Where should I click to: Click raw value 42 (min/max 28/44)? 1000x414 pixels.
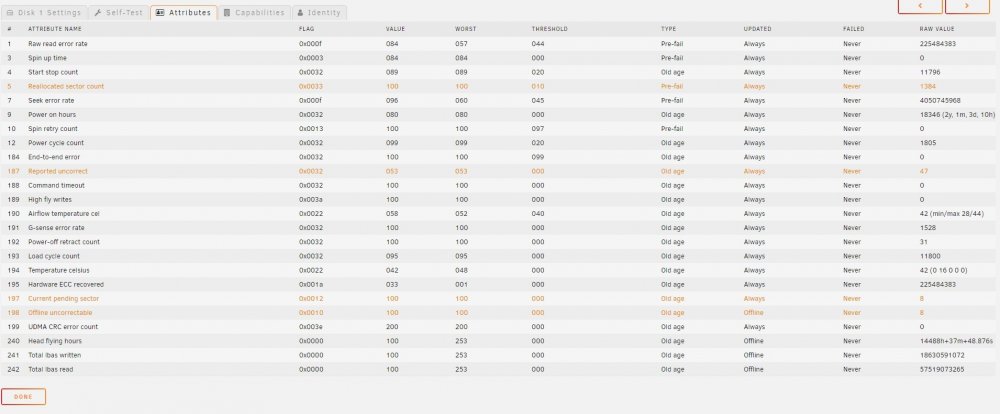pyautogui.click(x=952, y=214)
